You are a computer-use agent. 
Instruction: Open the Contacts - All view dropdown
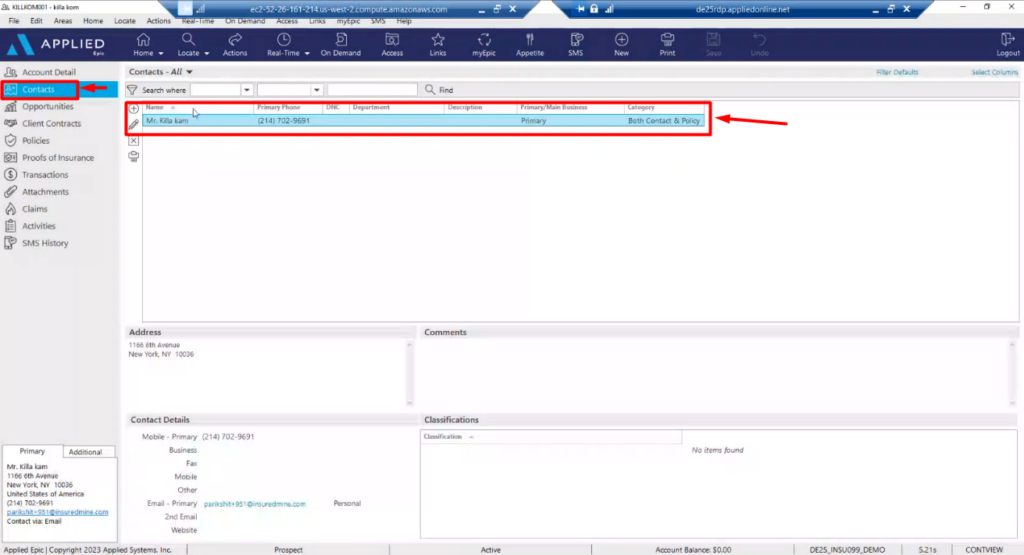pos(189,72)
